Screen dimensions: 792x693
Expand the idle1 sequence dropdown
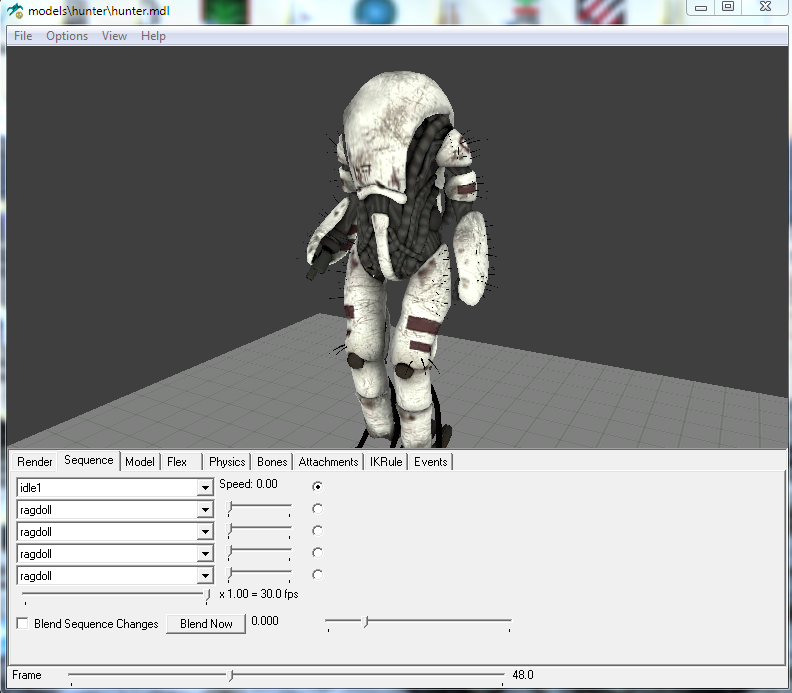tap(205, 488)
